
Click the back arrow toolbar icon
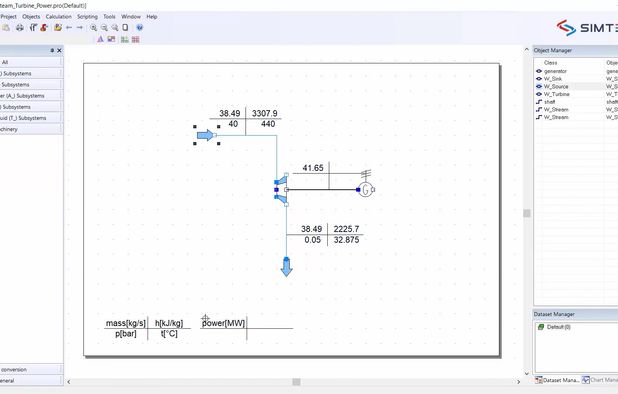click(69, 28)
